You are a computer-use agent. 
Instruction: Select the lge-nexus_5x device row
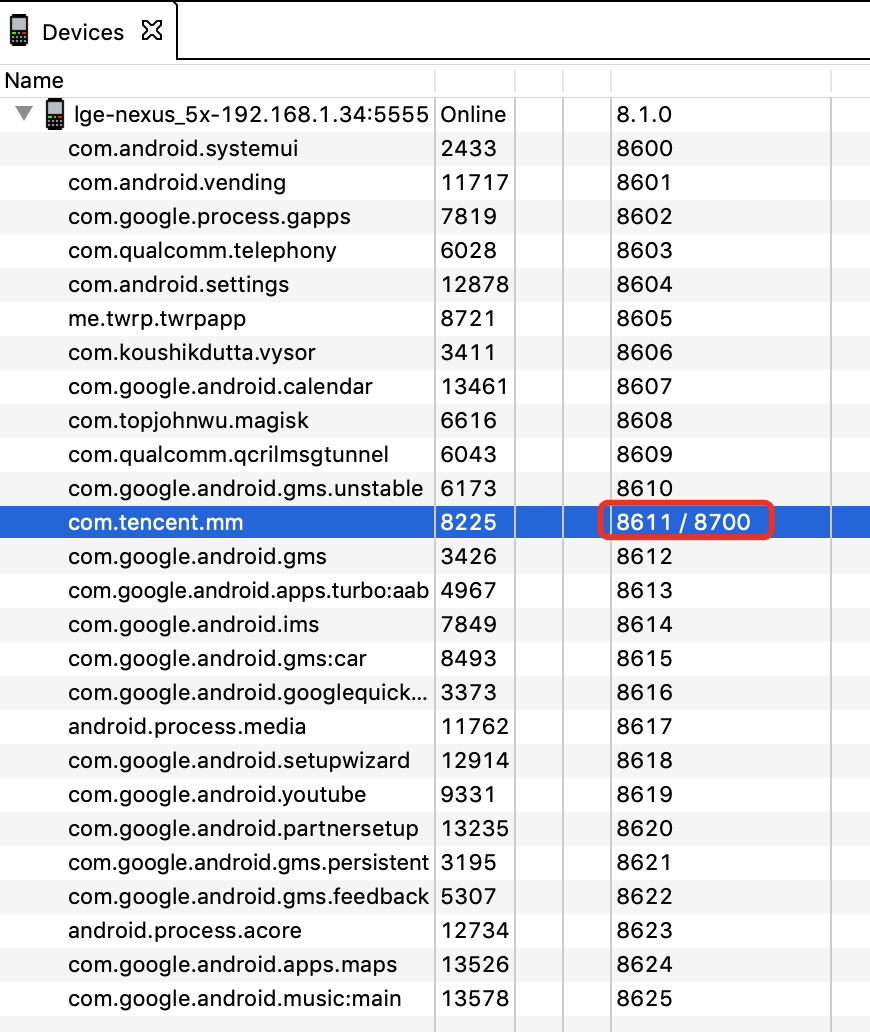click(435, 115)
